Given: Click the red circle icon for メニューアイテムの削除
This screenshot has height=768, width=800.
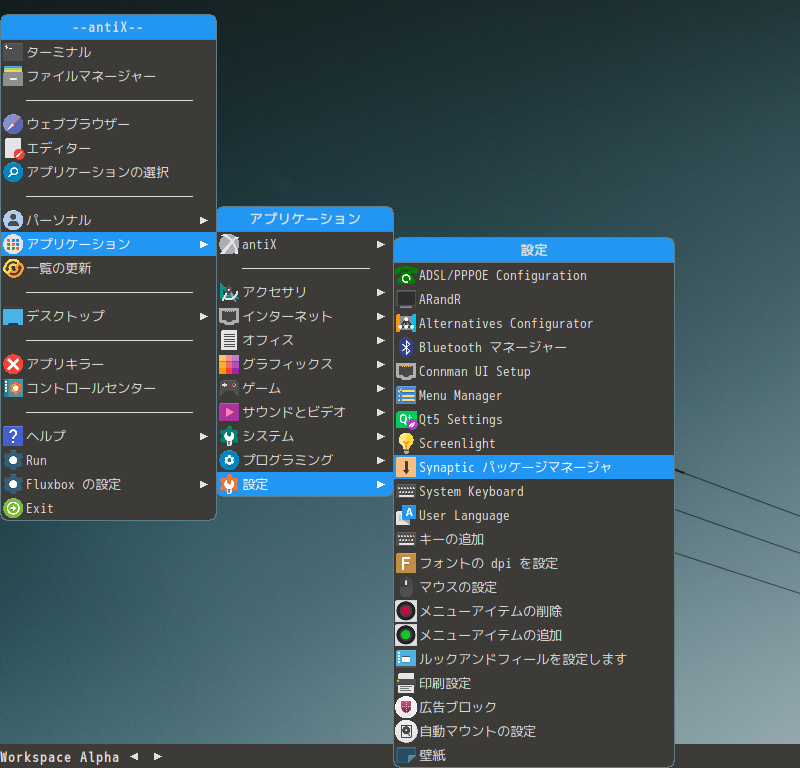Looking at the screenshot, I should pyautogui.click(x=406, y=611).
